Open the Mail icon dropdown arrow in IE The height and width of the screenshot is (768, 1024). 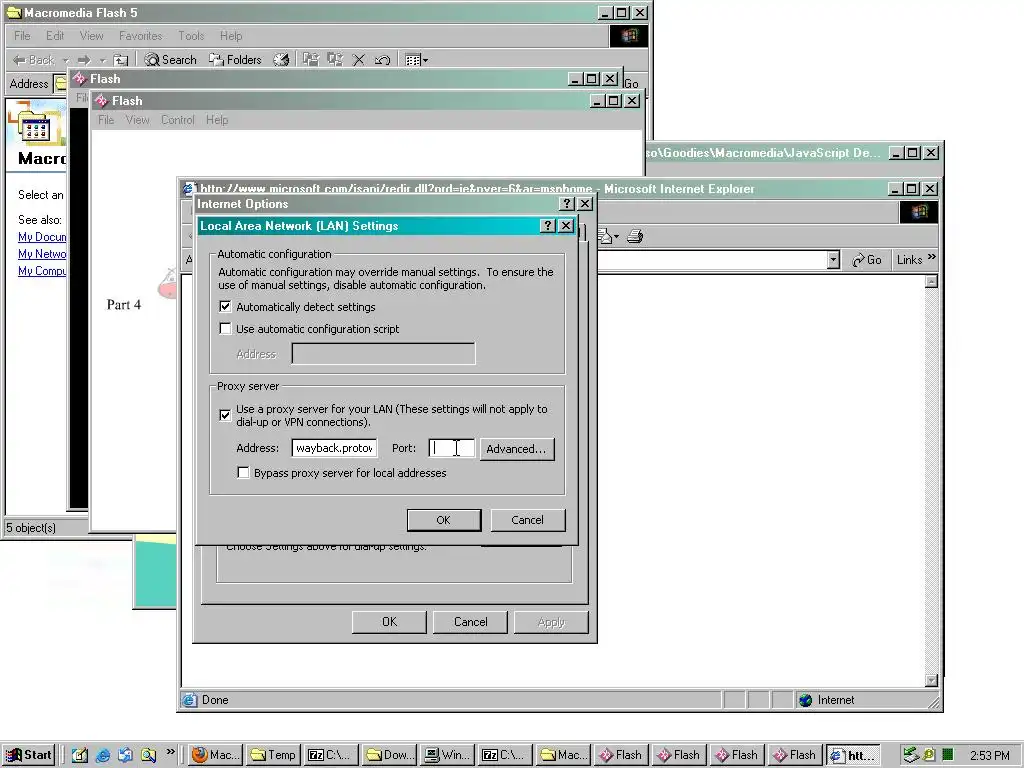pyautogui.click(x=616, y=236)
